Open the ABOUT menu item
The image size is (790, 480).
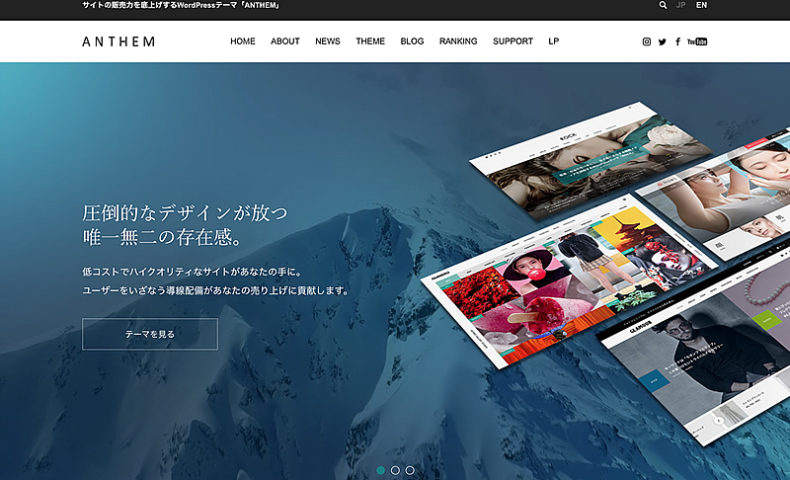pos(285,41)
